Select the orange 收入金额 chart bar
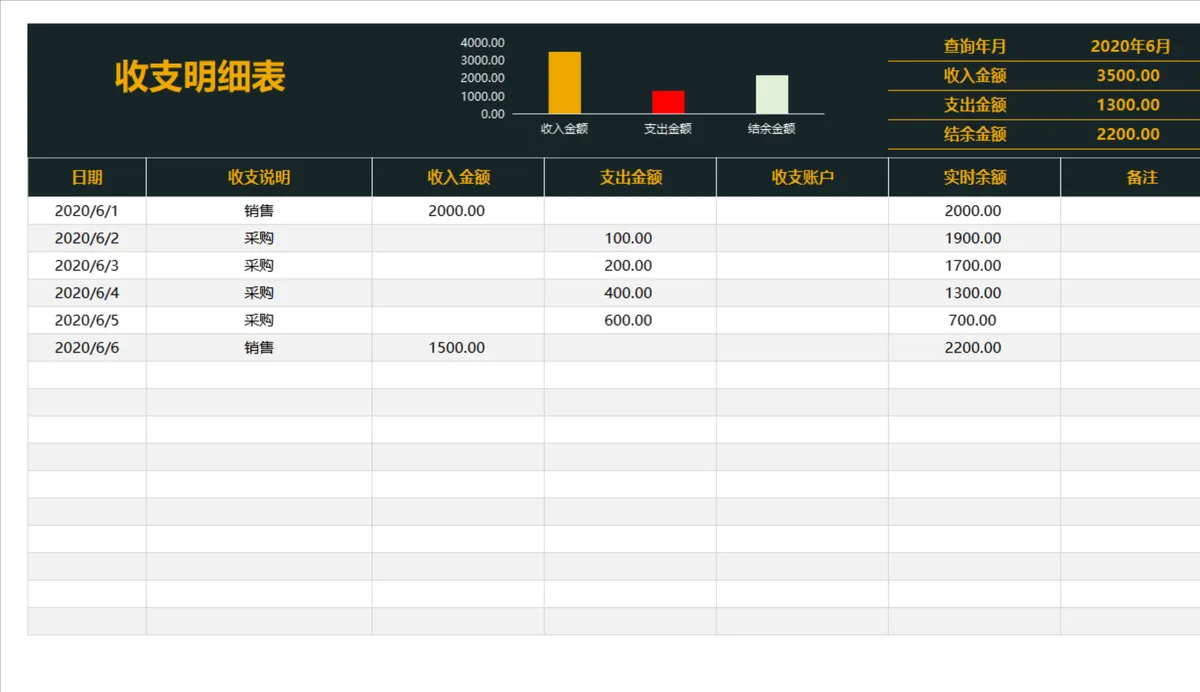Viewport: 1200px width, 692px height. point(564,83)
